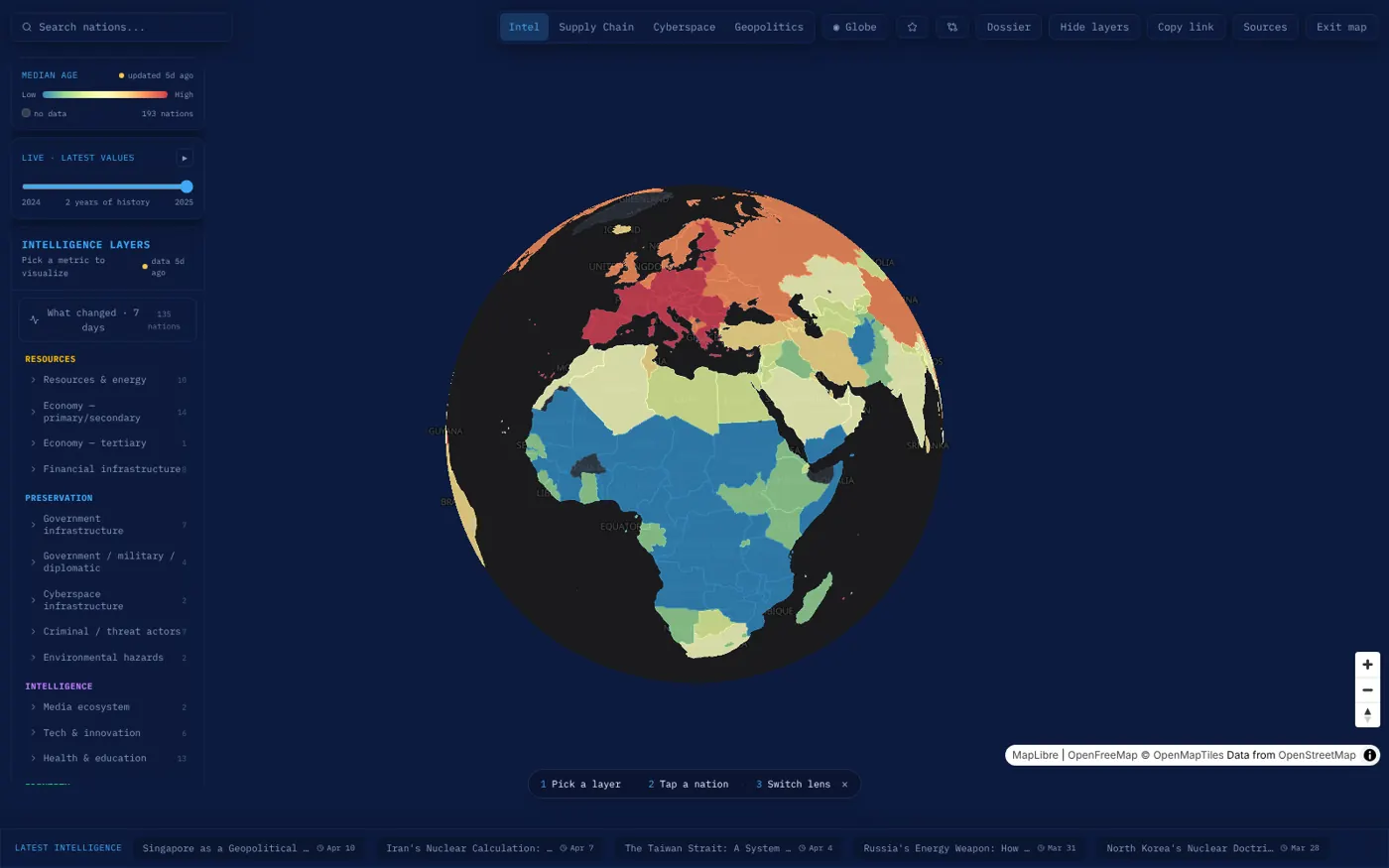
Task: Click the OpenStreetMap attribution link
Action: 1317,755
